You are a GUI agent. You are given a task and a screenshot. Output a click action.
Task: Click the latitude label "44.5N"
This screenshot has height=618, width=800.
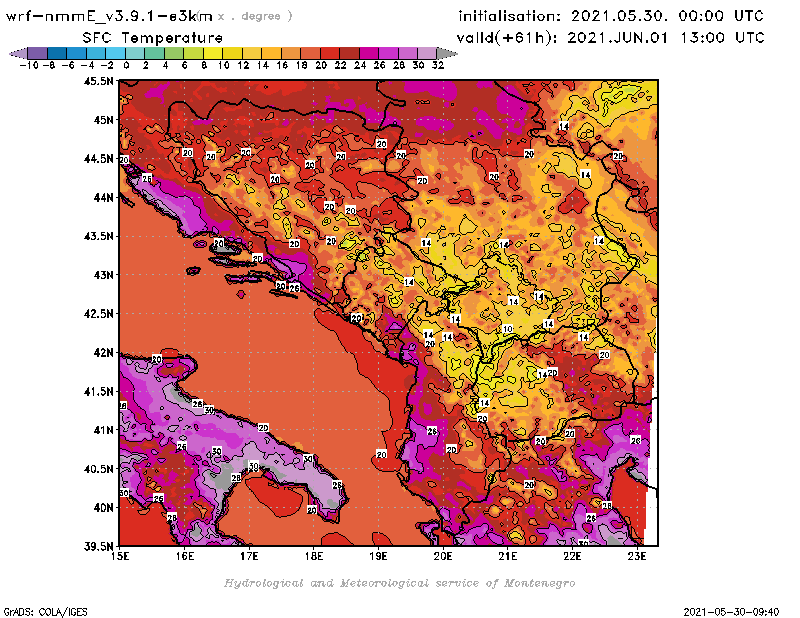point(99,159)
